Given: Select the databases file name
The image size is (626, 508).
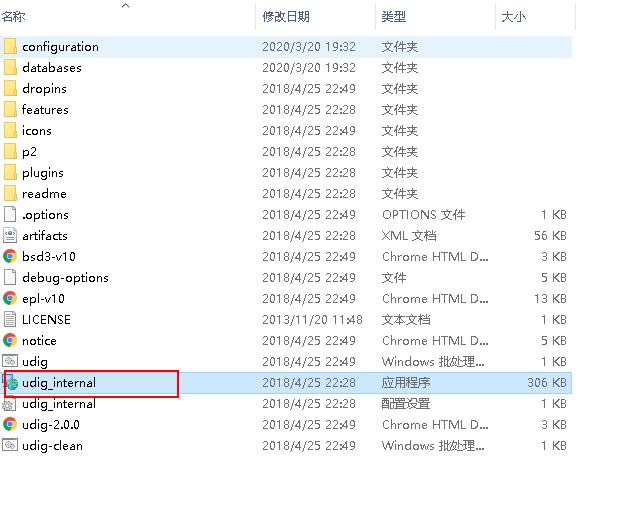Looking at the screenshot, I should tap(52, 68).
